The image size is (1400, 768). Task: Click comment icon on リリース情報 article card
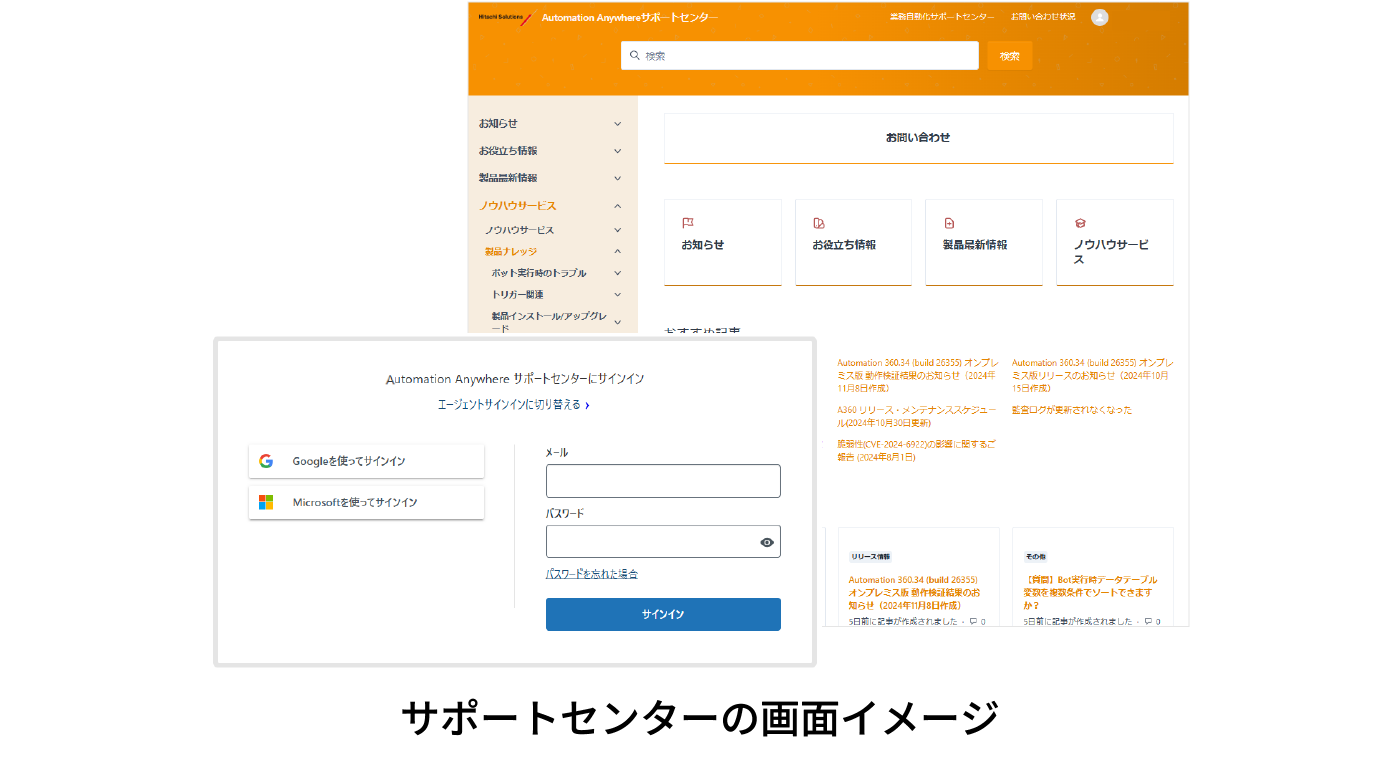(x=973, y=622)
